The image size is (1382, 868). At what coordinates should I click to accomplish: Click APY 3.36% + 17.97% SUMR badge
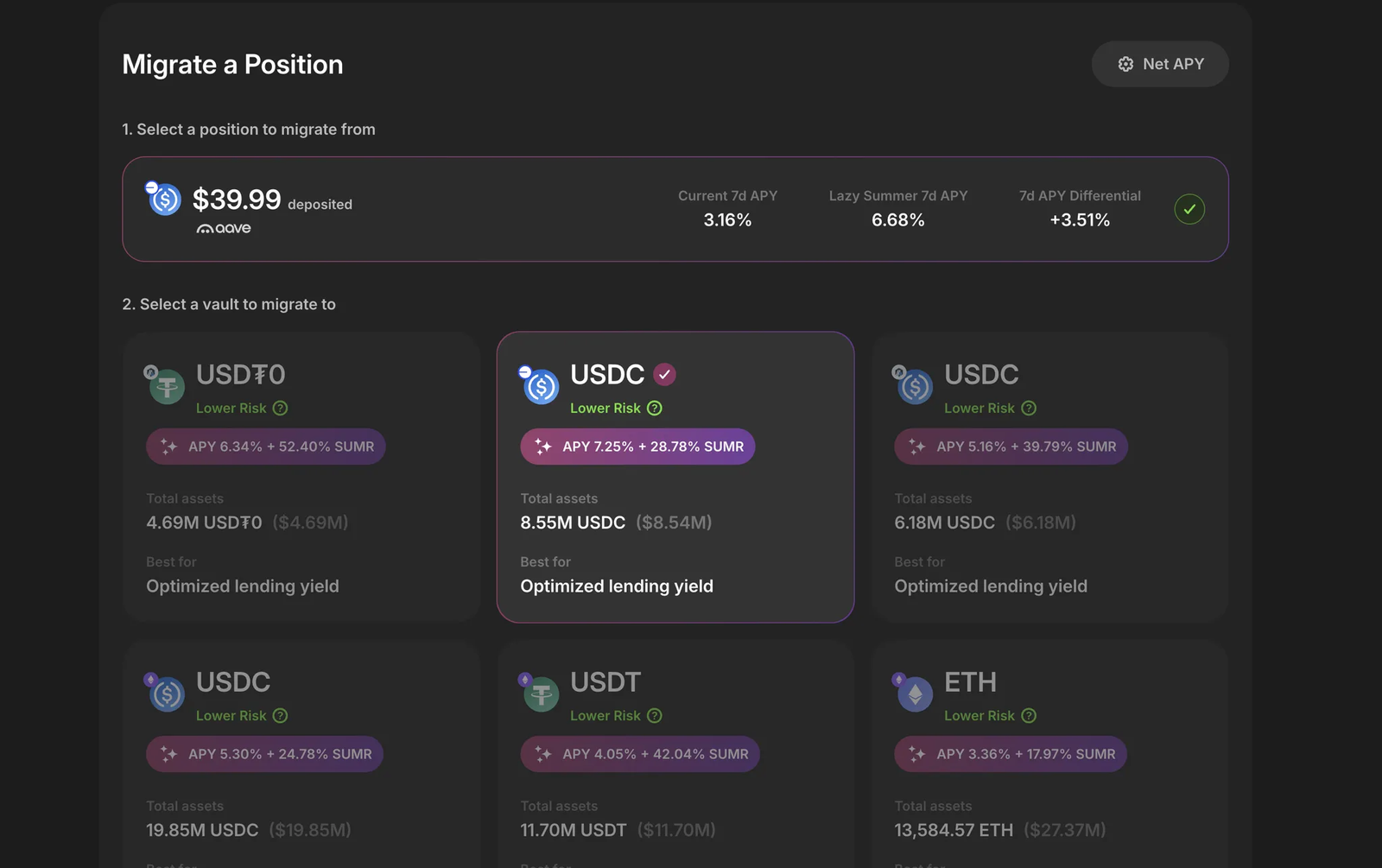click(x=1011, y=754)
